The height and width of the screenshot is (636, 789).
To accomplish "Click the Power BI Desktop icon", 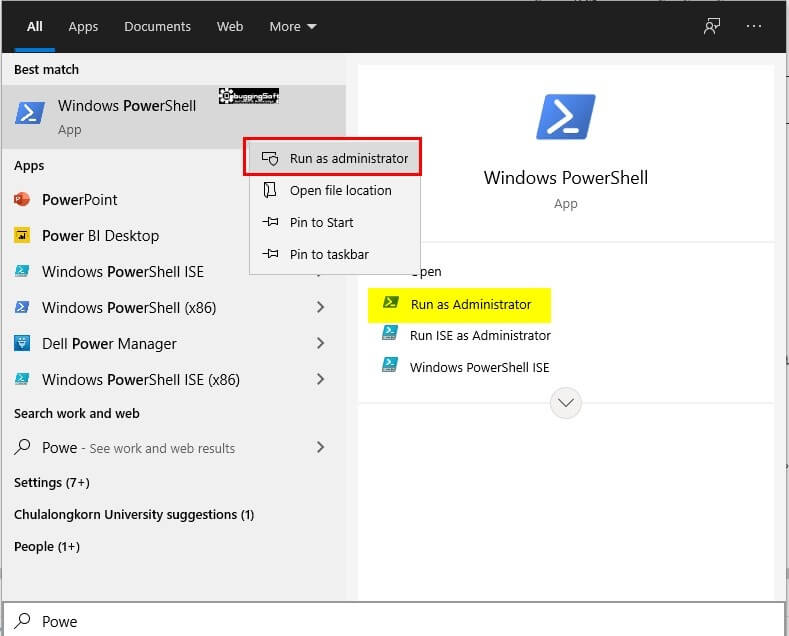I will [22, 235].
